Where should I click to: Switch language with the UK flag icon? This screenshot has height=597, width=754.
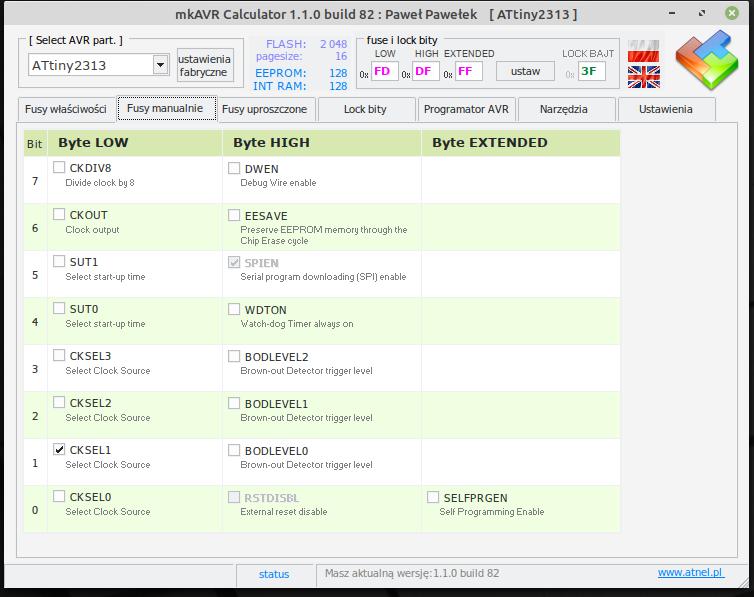[x=643, y=76]
